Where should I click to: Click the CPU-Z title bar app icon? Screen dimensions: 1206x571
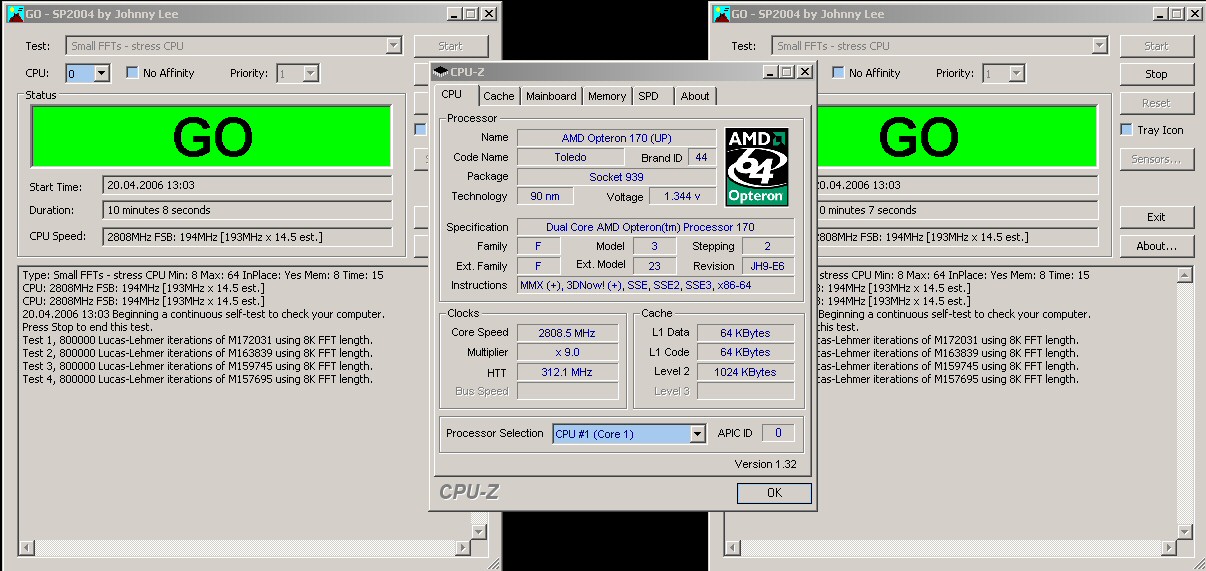point(441,72)
